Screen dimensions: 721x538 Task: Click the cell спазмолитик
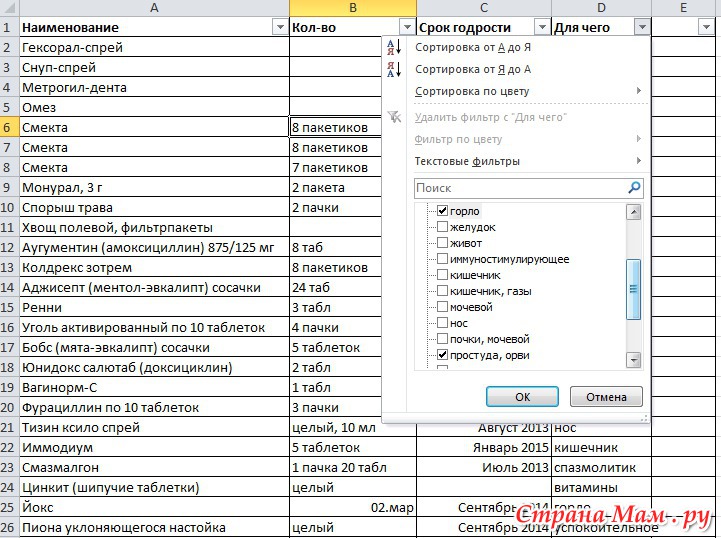601,467
